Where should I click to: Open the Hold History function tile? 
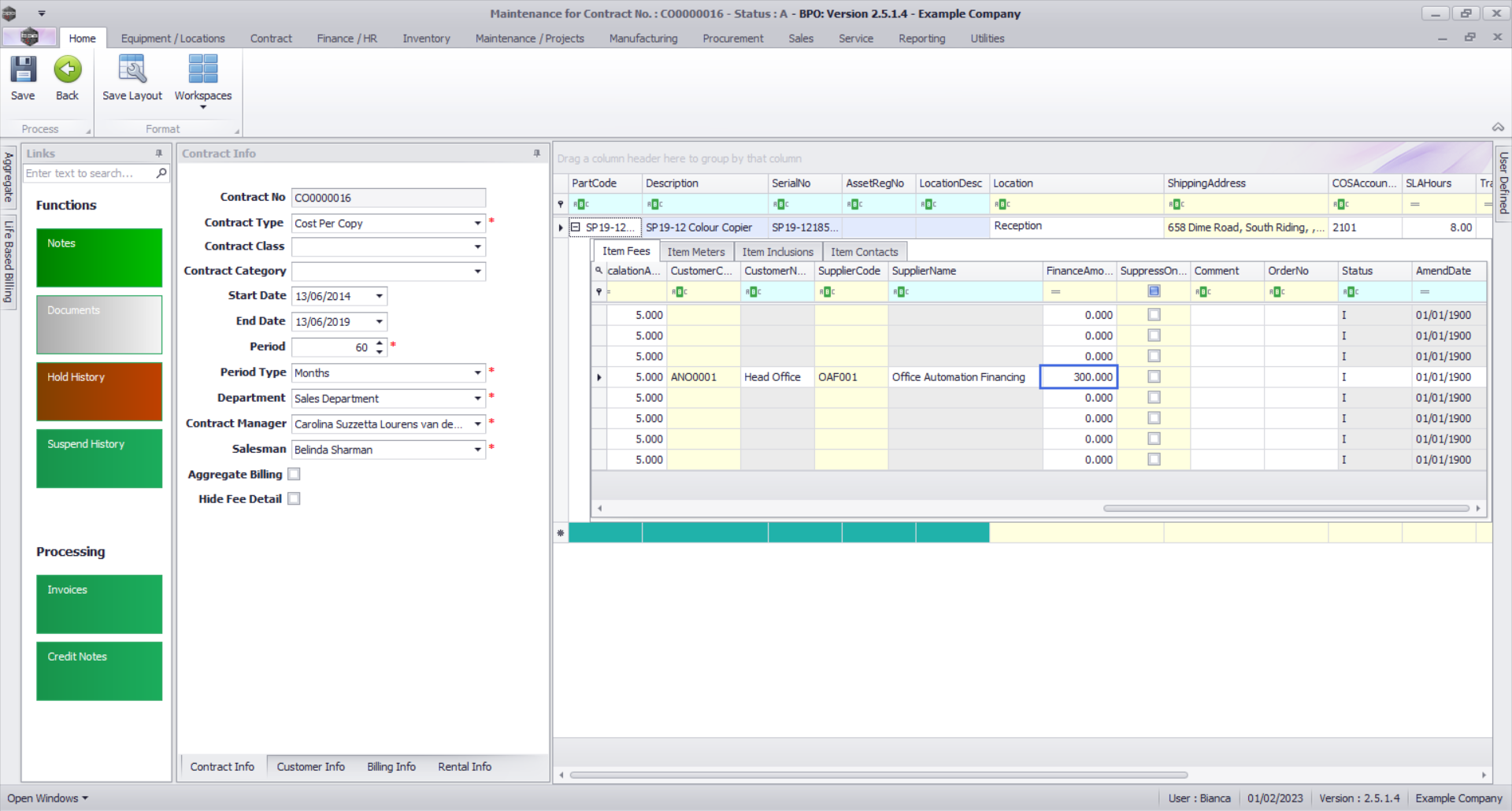(99, 391)
